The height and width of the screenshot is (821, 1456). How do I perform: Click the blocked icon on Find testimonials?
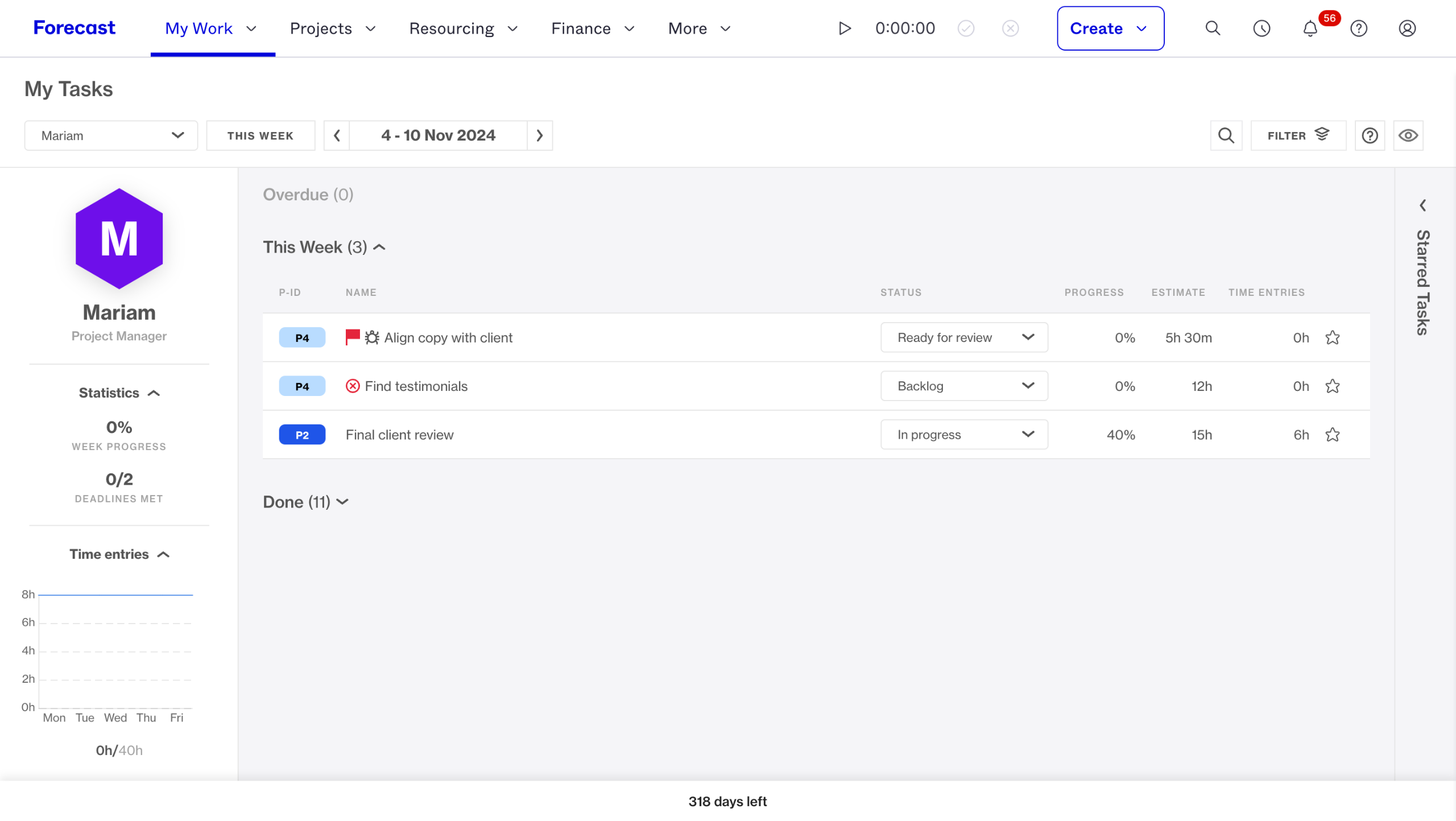tap(353, 386)
